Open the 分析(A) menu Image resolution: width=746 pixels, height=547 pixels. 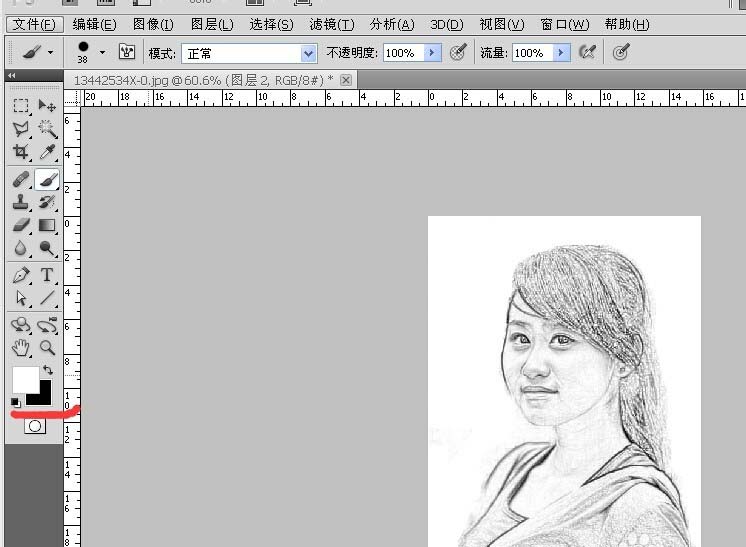pyautogui.click(x=392, y=24)
